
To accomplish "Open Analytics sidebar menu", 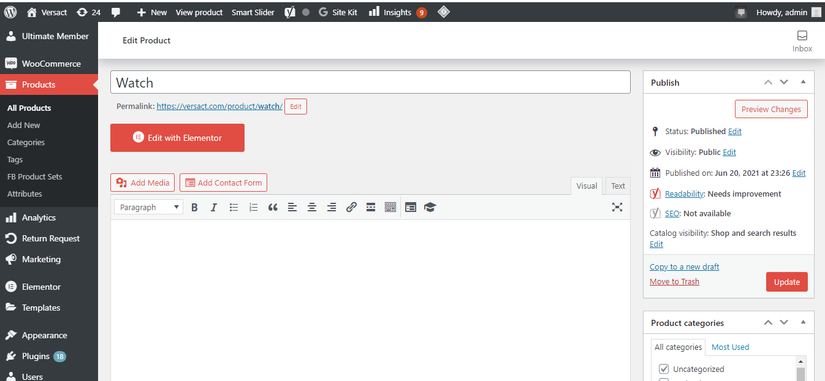I will (x=49, y=217).
